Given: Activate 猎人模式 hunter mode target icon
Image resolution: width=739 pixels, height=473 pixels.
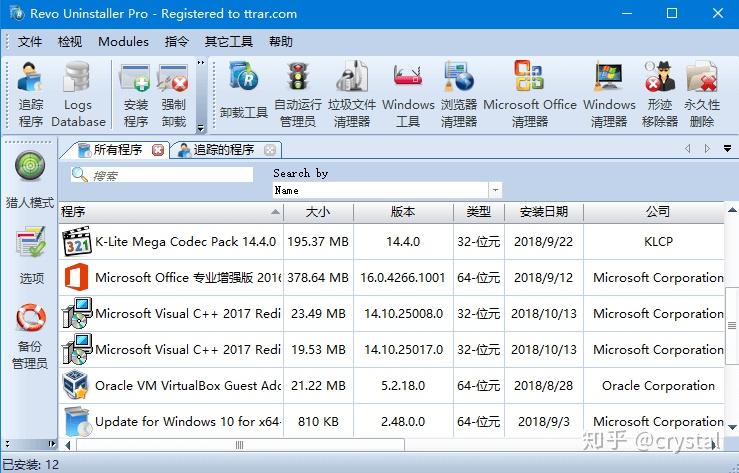Looking at the screenshot, I should 30,166.
